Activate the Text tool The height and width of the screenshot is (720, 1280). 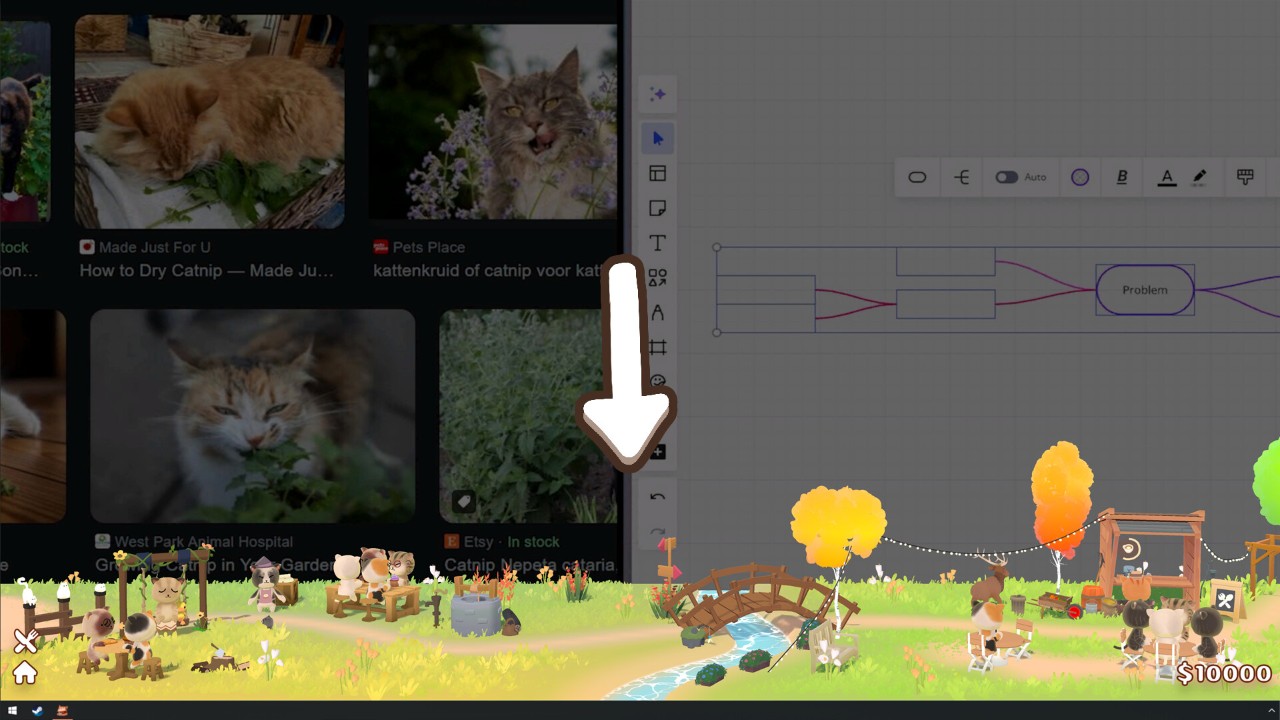657,243
